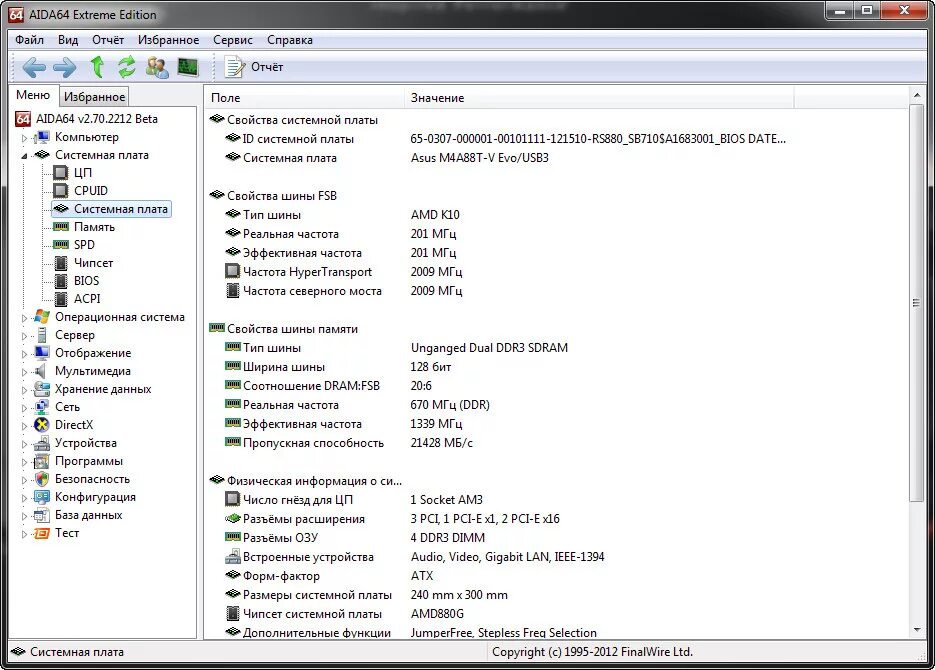
Task: Select the Системная плата subitem in tree
Action: [x=112, y=209]
